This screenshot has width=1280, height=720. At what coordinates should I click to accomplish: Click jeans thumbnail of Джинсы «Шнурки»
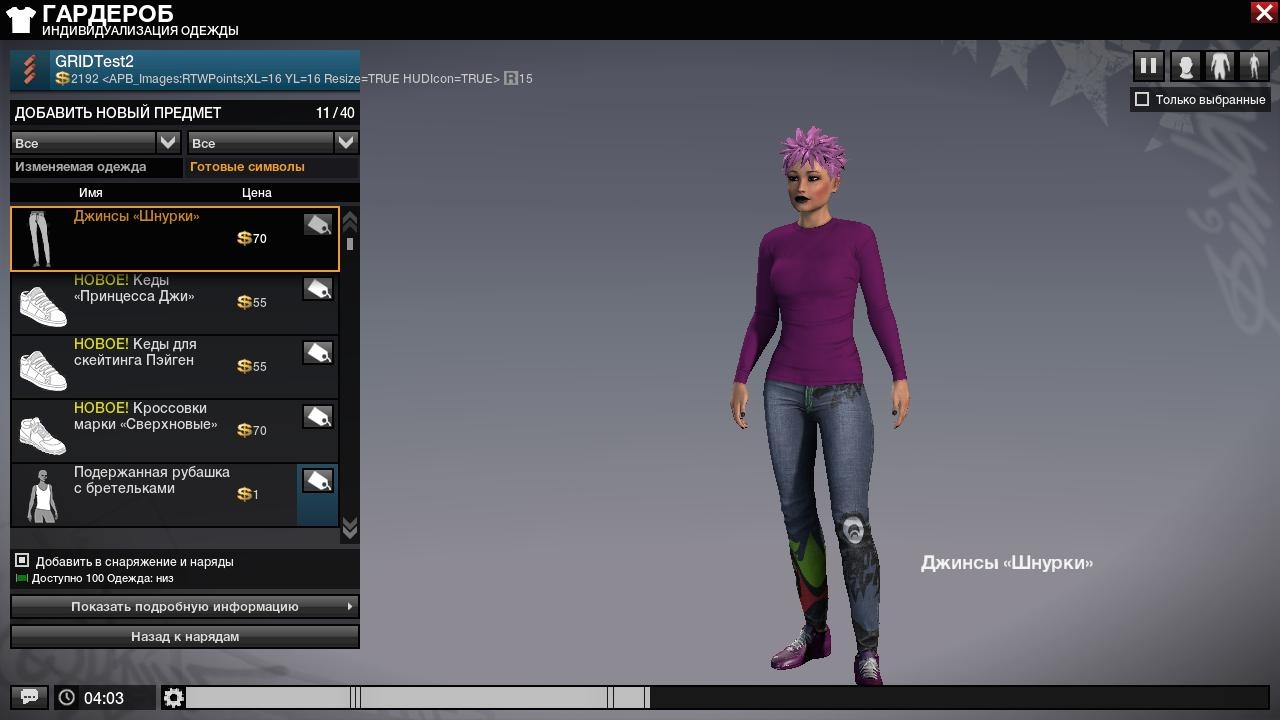point(40,239)
